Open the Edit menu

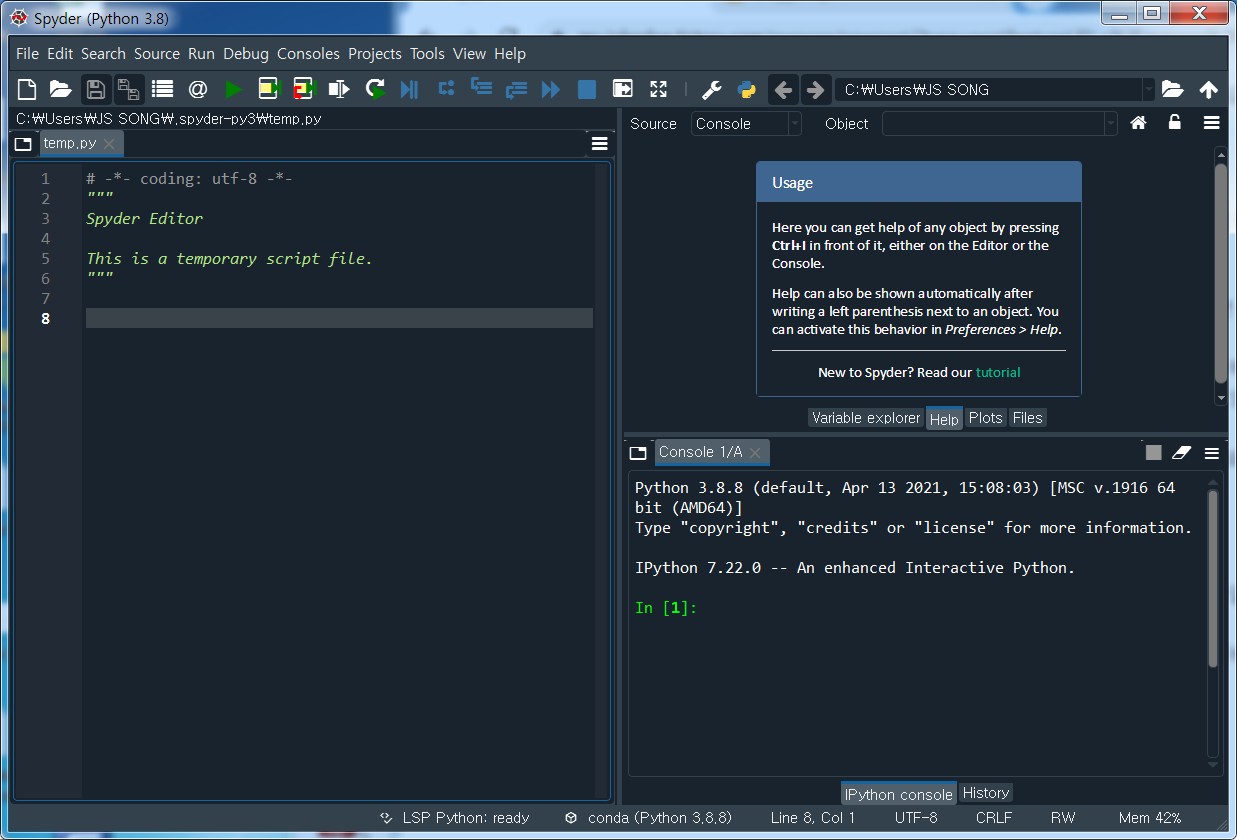click(x=60, y=53)
